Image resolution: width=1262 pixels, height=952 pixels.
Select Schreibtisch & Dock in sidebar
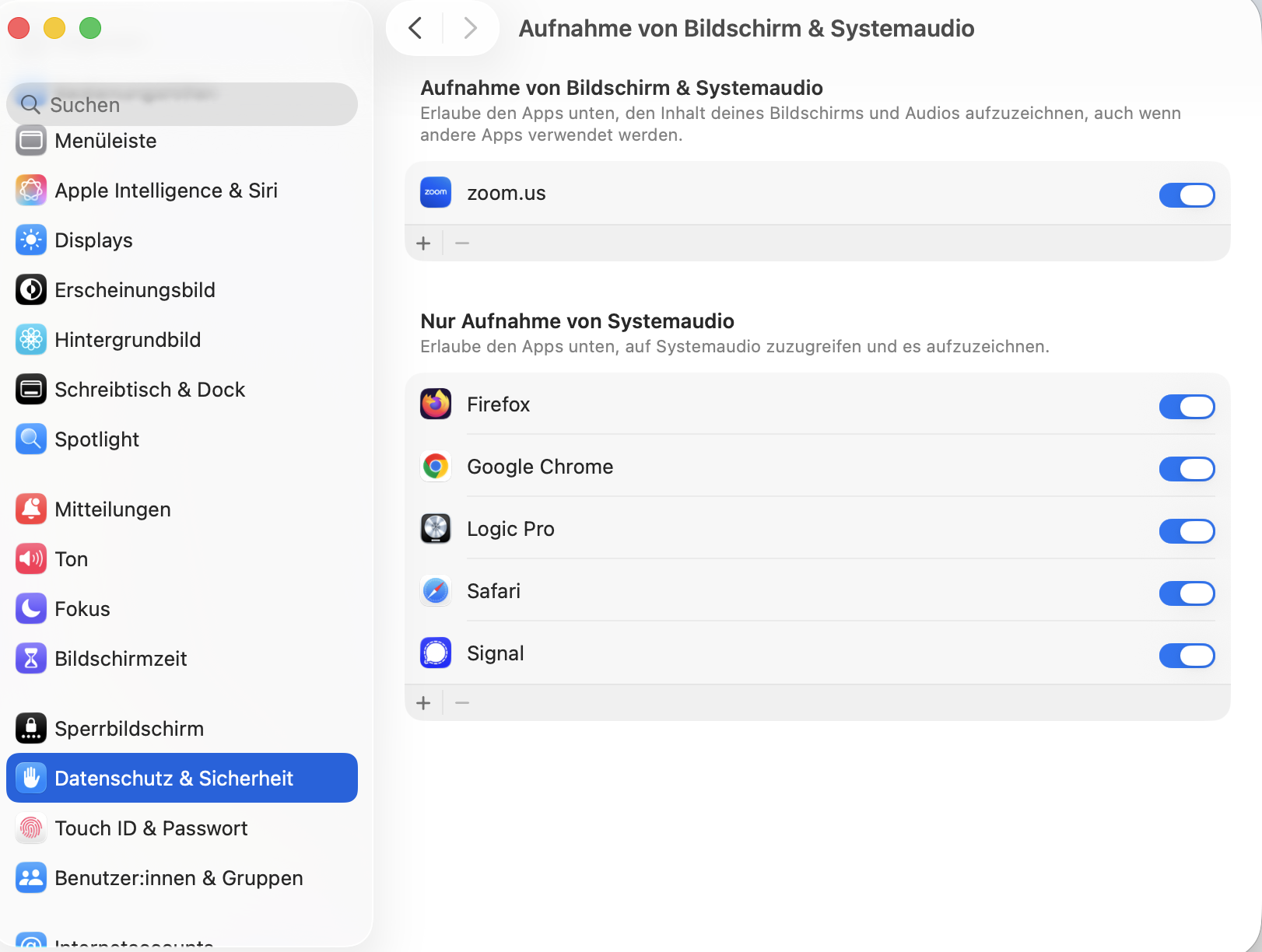click(149, 390)
